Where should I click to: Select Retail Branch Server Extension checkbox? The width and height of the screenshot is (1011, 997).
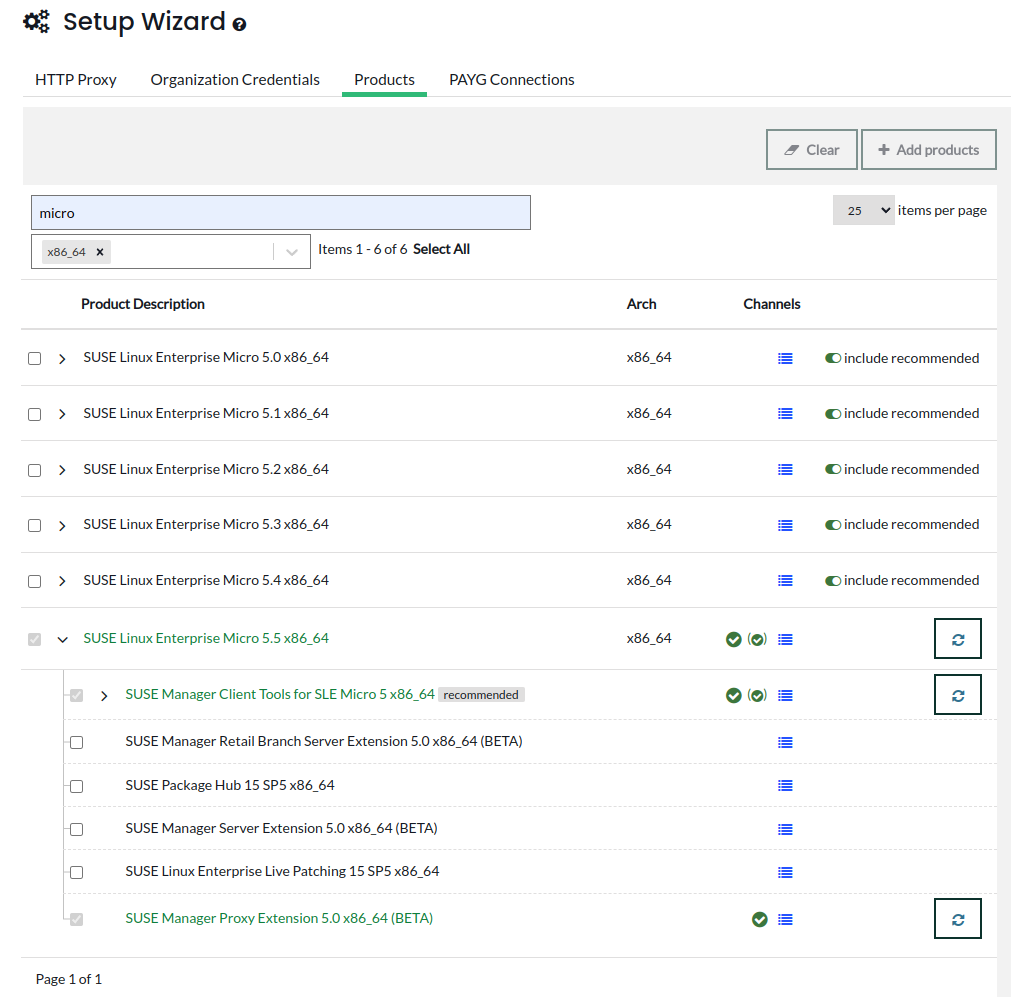pyautogui.click(x=77, y=742)
